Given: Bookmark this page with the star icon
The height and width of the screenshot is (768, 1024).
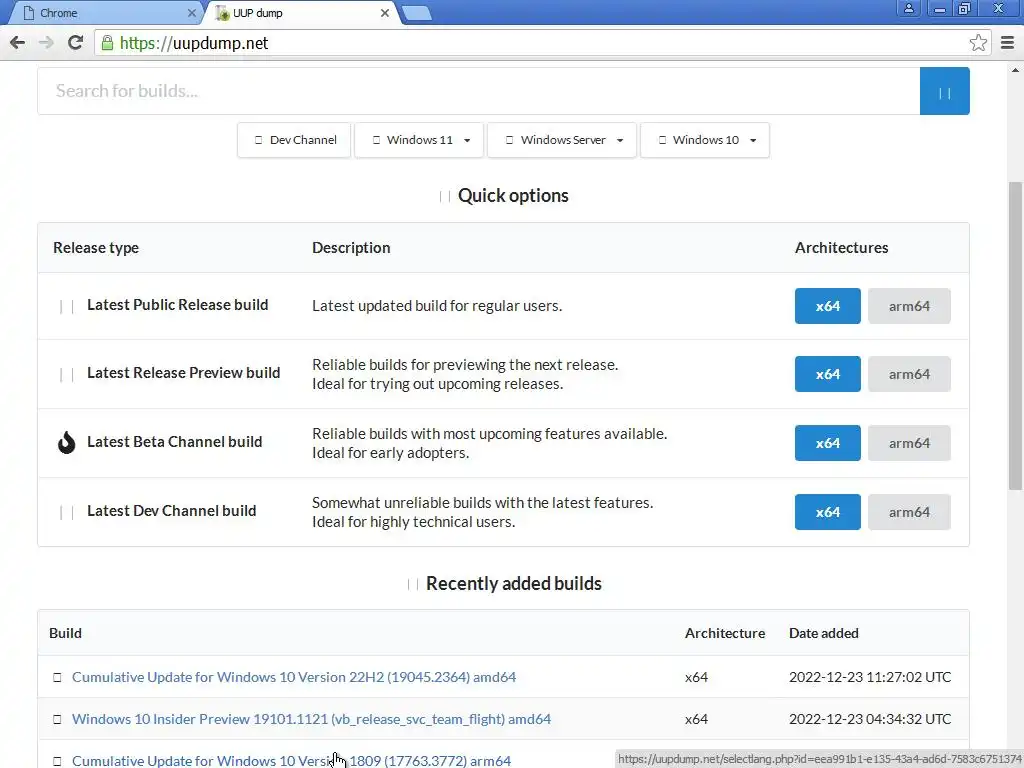Looking at the screenshot, I should pyautogui.click(x=978, y=43).
